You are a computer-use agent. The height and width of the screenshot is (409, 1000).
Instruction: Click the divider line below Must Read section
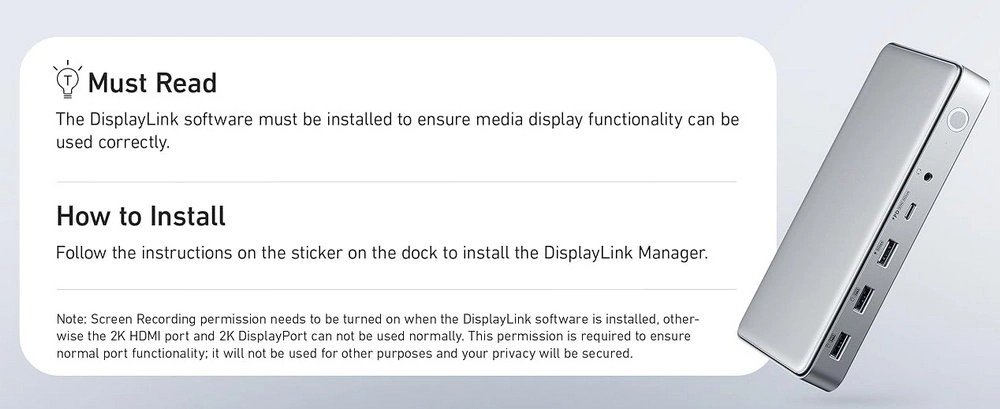tap(396, 181)
